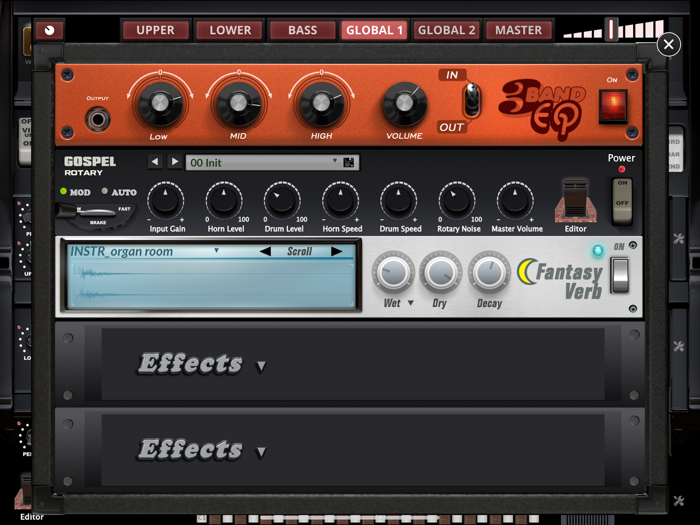700x525 pixels.
Task: Switch to the LOWER tab
Action: pyautogui.click(x=230, y=30)
